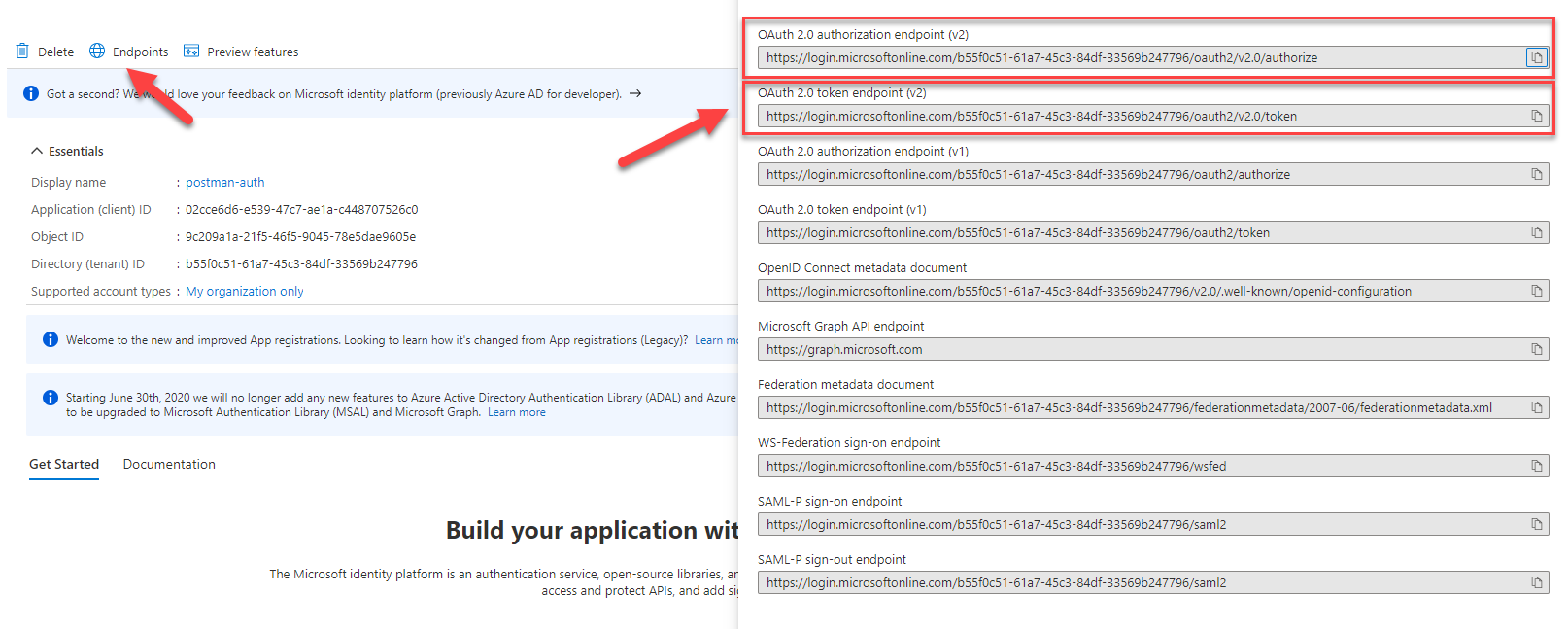The height and width of the screenshot is (629, 1568).
Task: Switch to the Documentation tab
Action: tap(169, 464)
